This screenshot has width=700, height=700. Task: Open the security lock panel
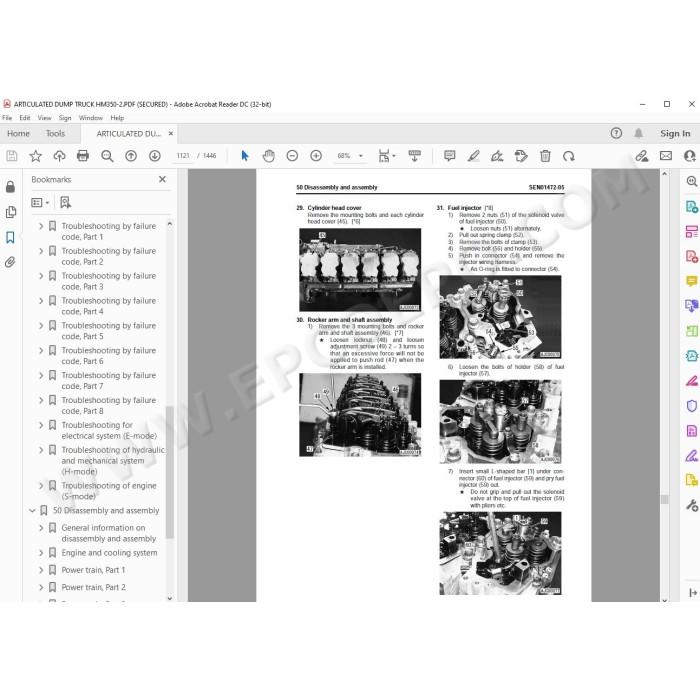(10, 187)
